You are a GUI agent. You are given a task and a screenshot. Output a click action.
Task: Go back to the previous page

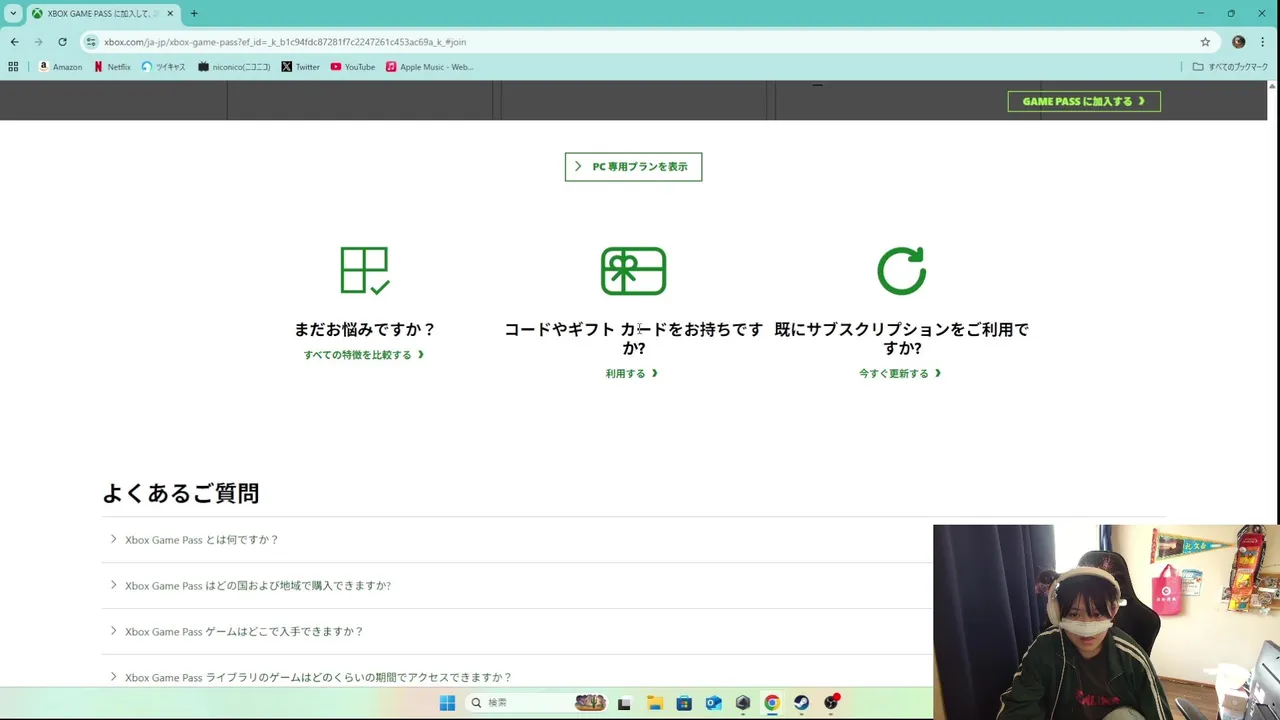(14, 42)
